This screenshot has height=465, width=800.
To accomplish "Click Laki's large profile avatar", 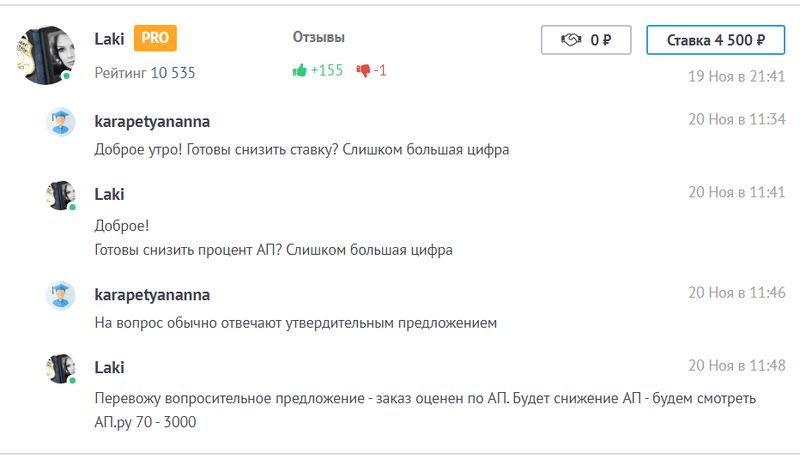I will click(45, 55).
